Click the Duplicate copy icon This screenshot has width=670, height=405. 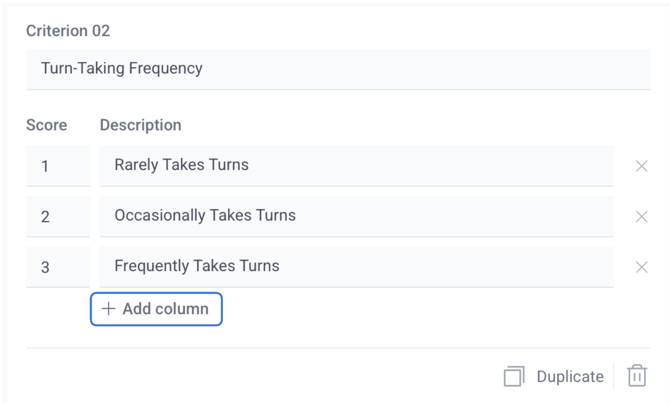point(514,377)
